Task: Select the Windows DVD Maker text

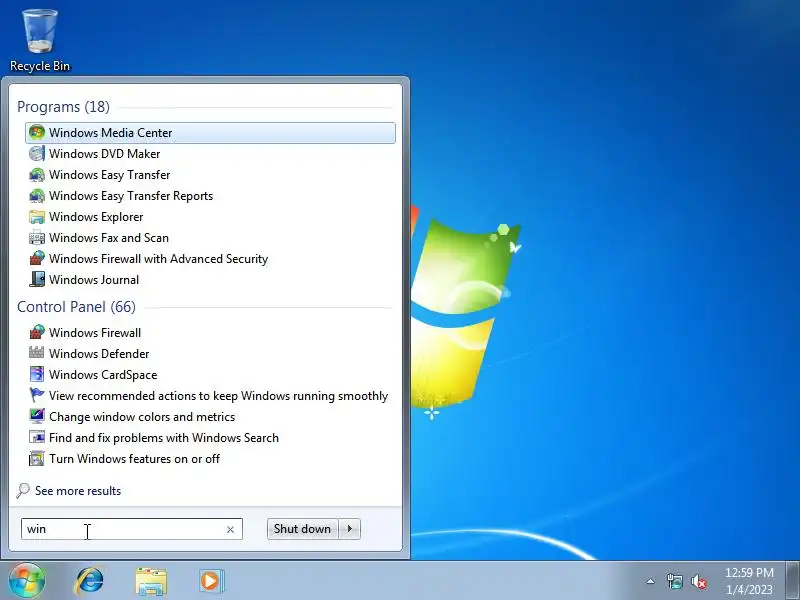Action: (105, 154)
